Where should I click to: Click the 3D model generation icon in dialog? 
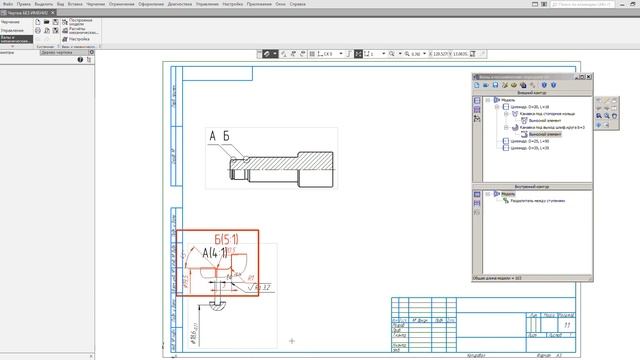click(x=523, y=85)
